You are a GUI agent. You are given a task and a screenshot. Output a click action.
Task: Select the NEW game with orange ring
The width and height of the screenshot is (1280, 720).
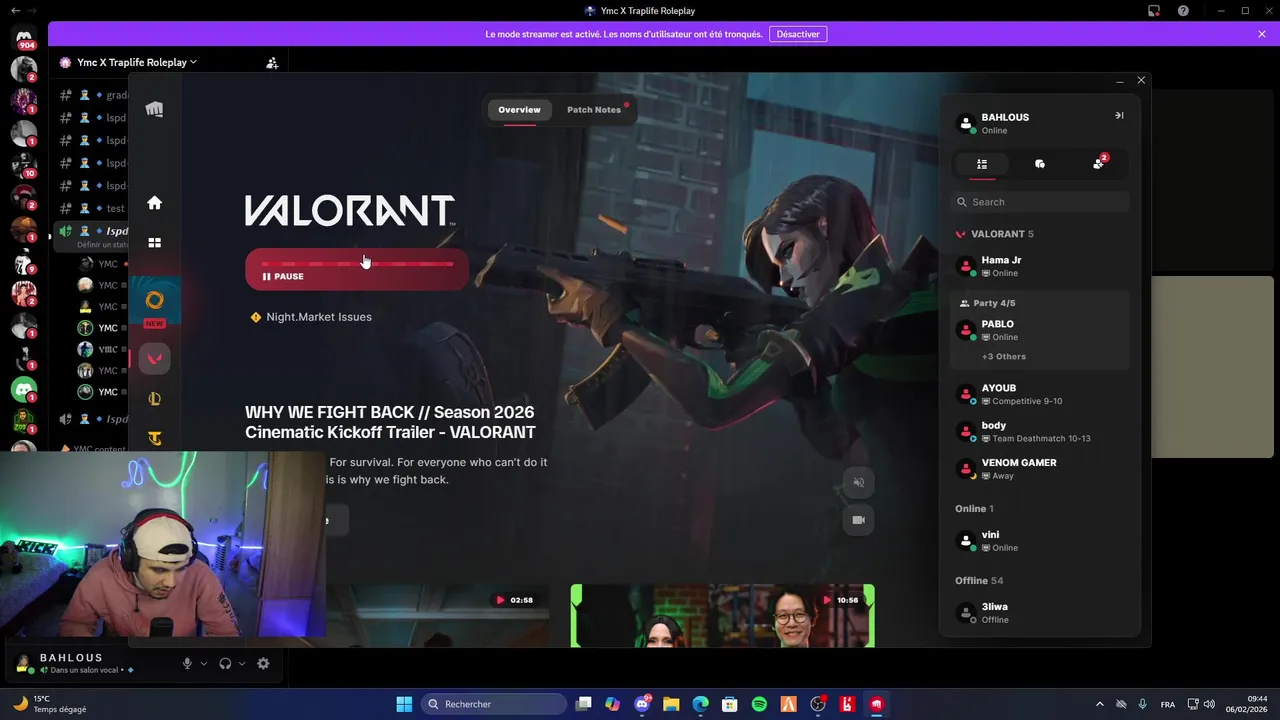pyautogui.click(x=154, y=300)
